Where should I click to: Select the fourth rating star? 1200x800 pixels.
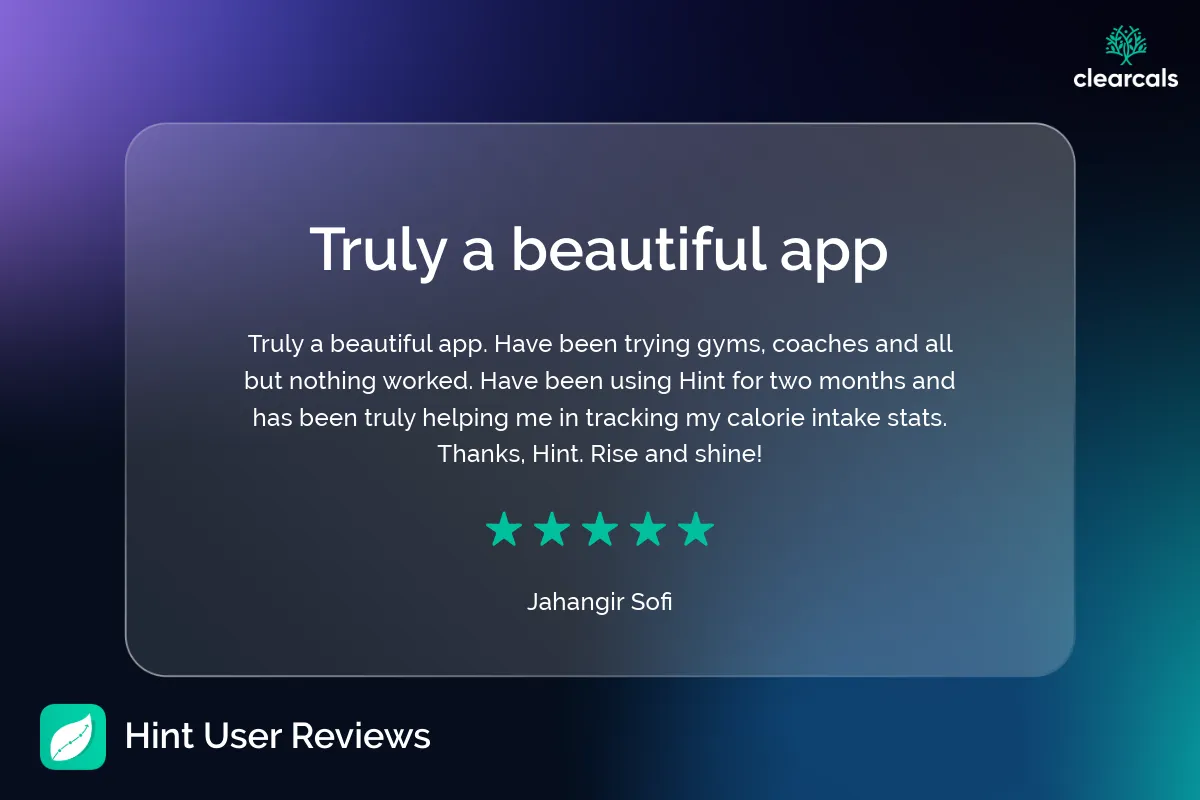pos(648,529)
